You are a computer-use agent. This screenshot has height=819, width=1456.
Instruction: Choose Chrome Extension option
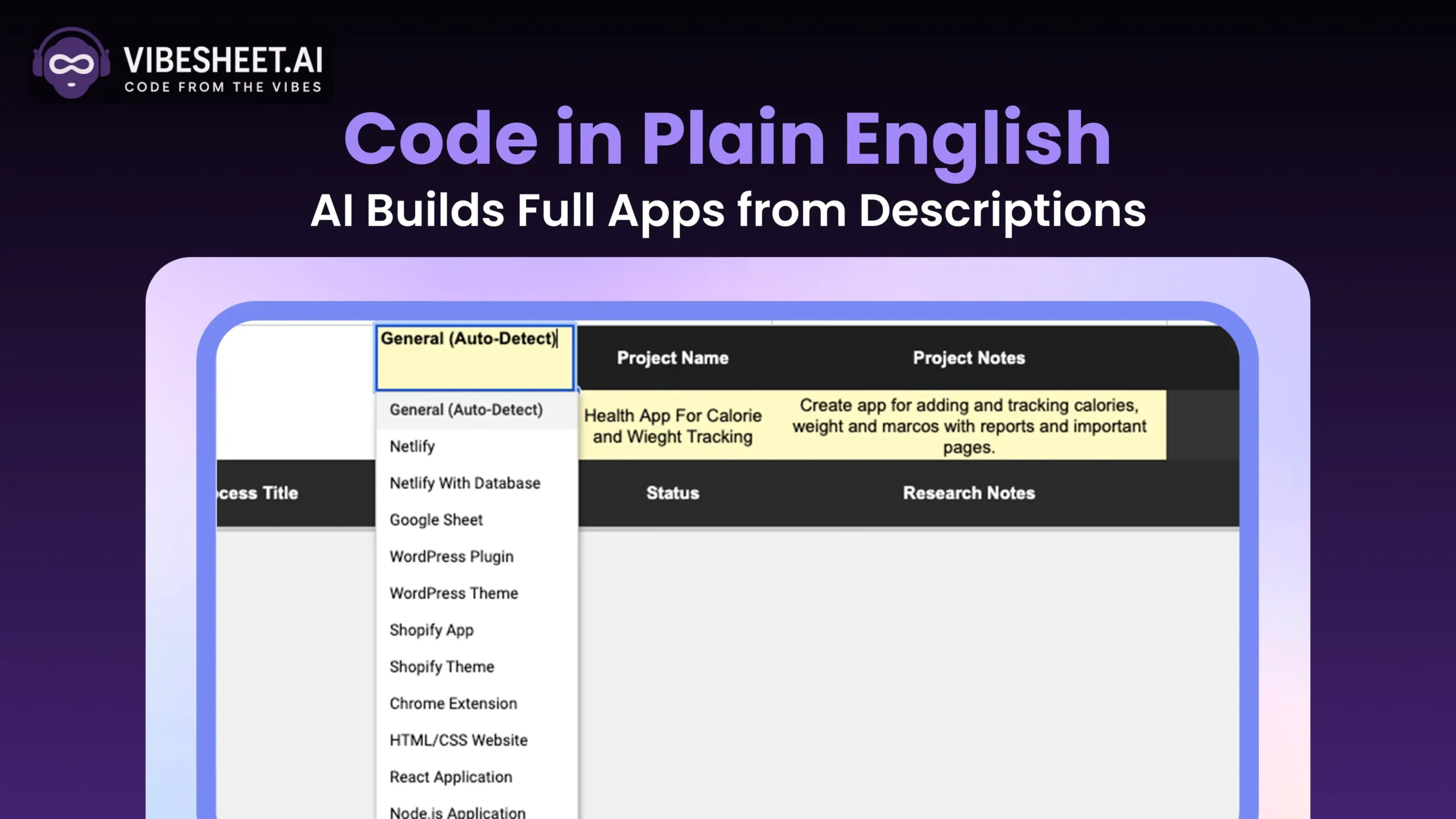click(x=453, y=704)
